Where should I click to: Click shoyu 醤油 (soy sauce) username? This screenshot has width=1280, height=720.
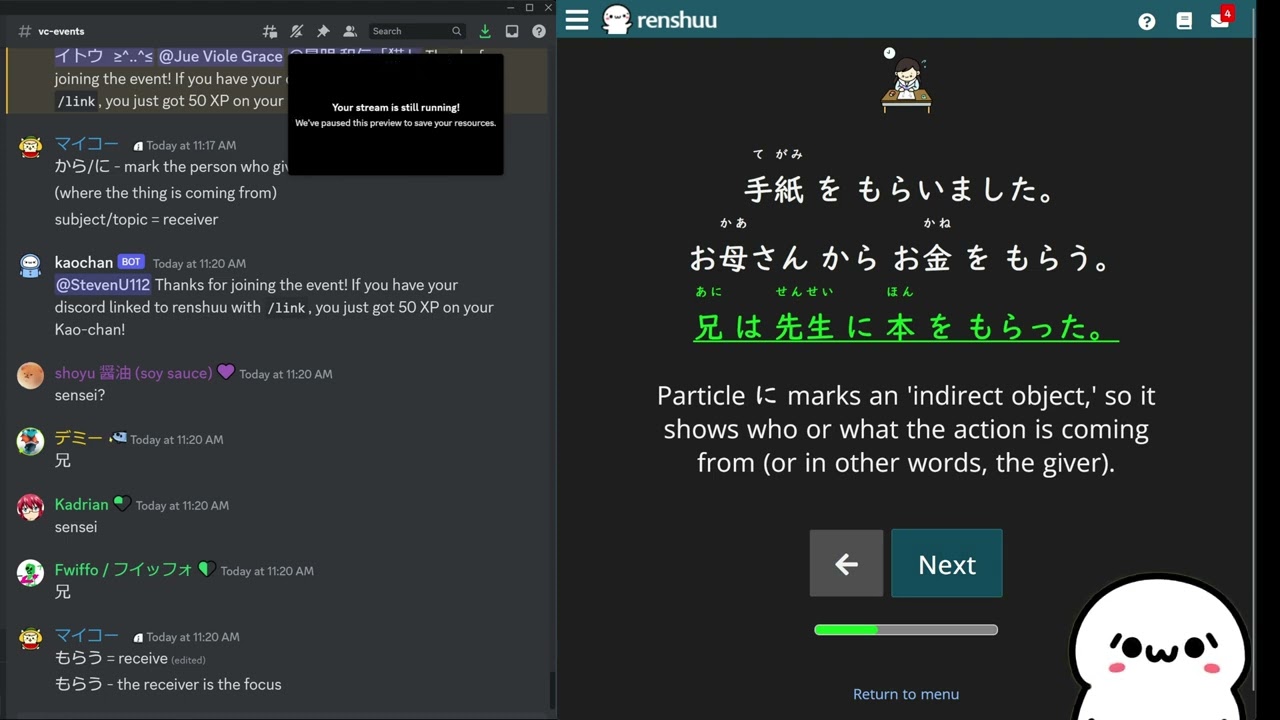coord(134,373)
